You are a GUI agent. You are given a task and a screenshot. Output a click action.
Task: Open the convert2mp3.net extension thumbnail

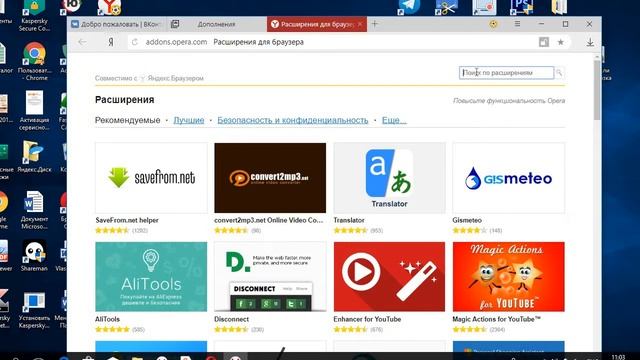pos(270,178)
